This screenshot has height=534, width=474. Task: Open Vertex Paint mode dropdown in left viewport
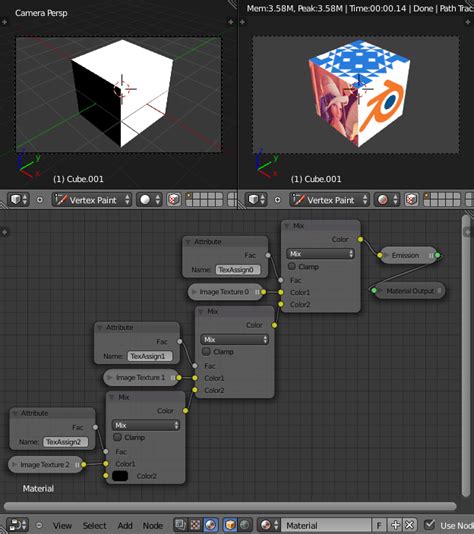[x=92, y=200]
